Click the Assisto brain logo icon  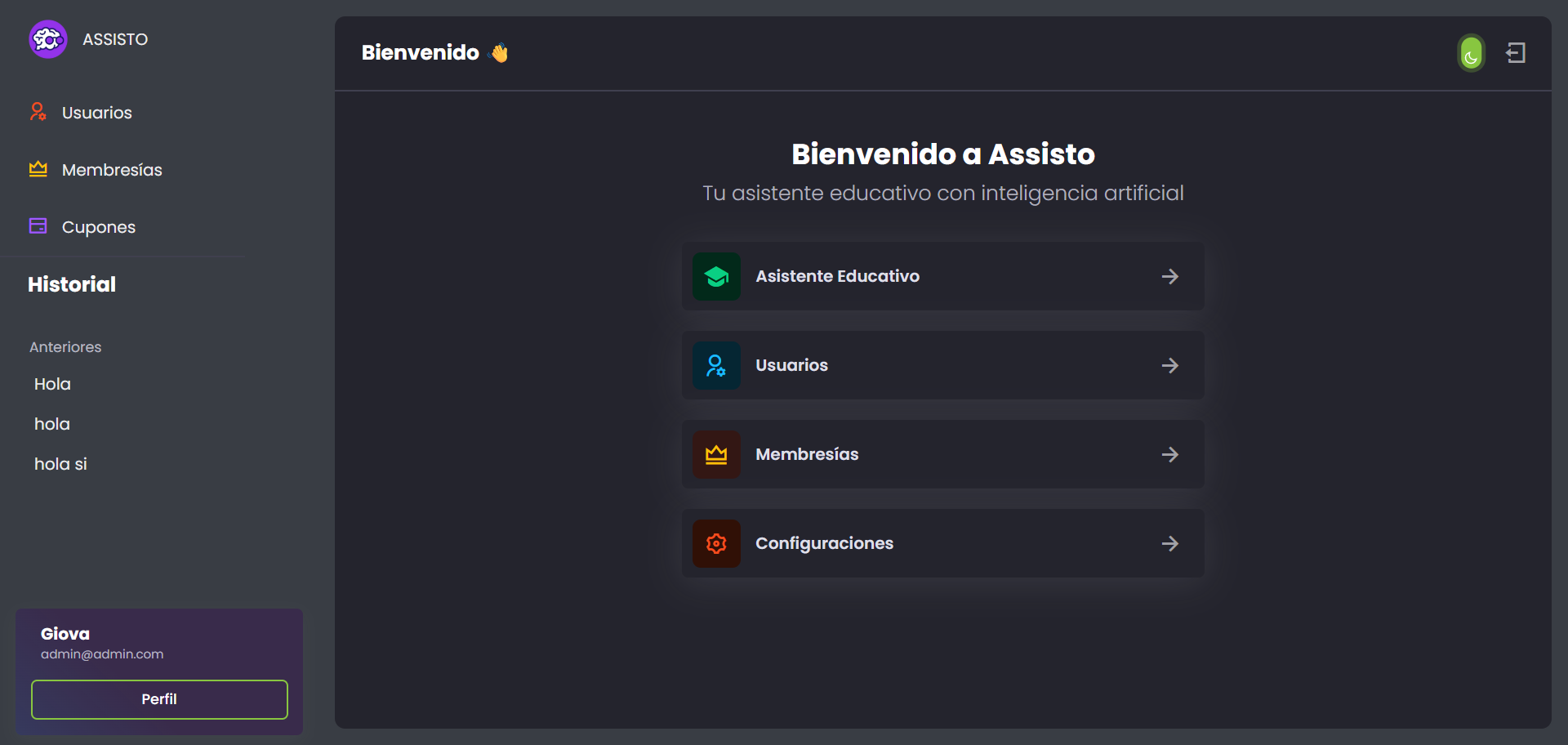(48, 39)
